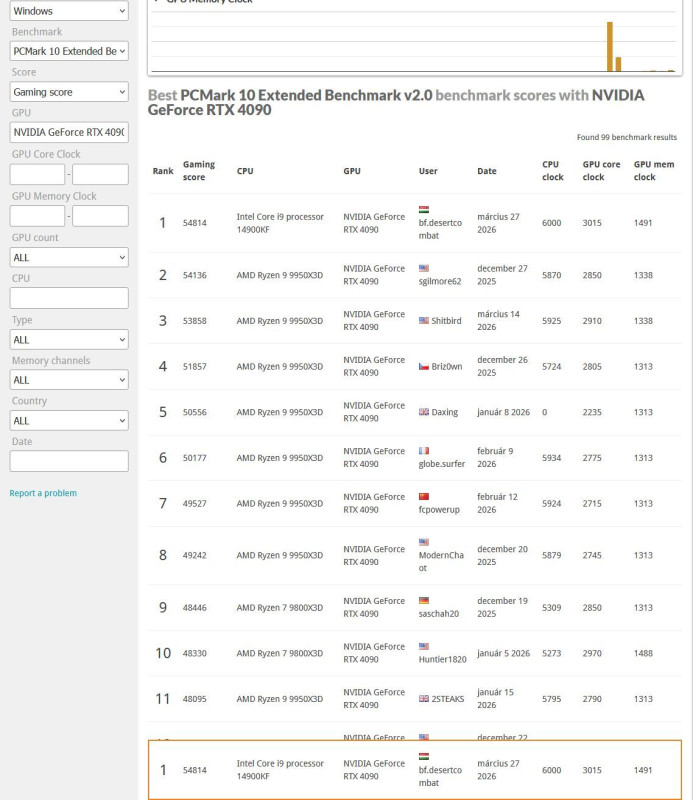
Task: Open user fcpowerup's result
Action: tap(439, 509)
